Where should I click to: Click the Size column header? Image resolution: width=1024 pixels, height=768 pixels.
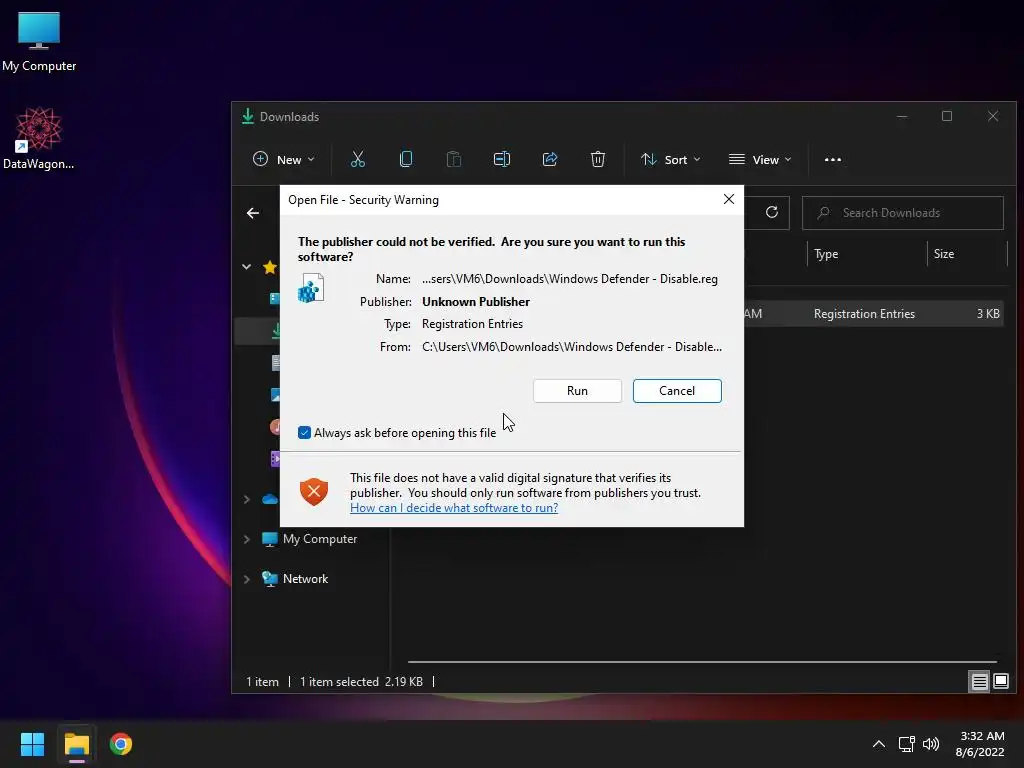tap(944, 254)
